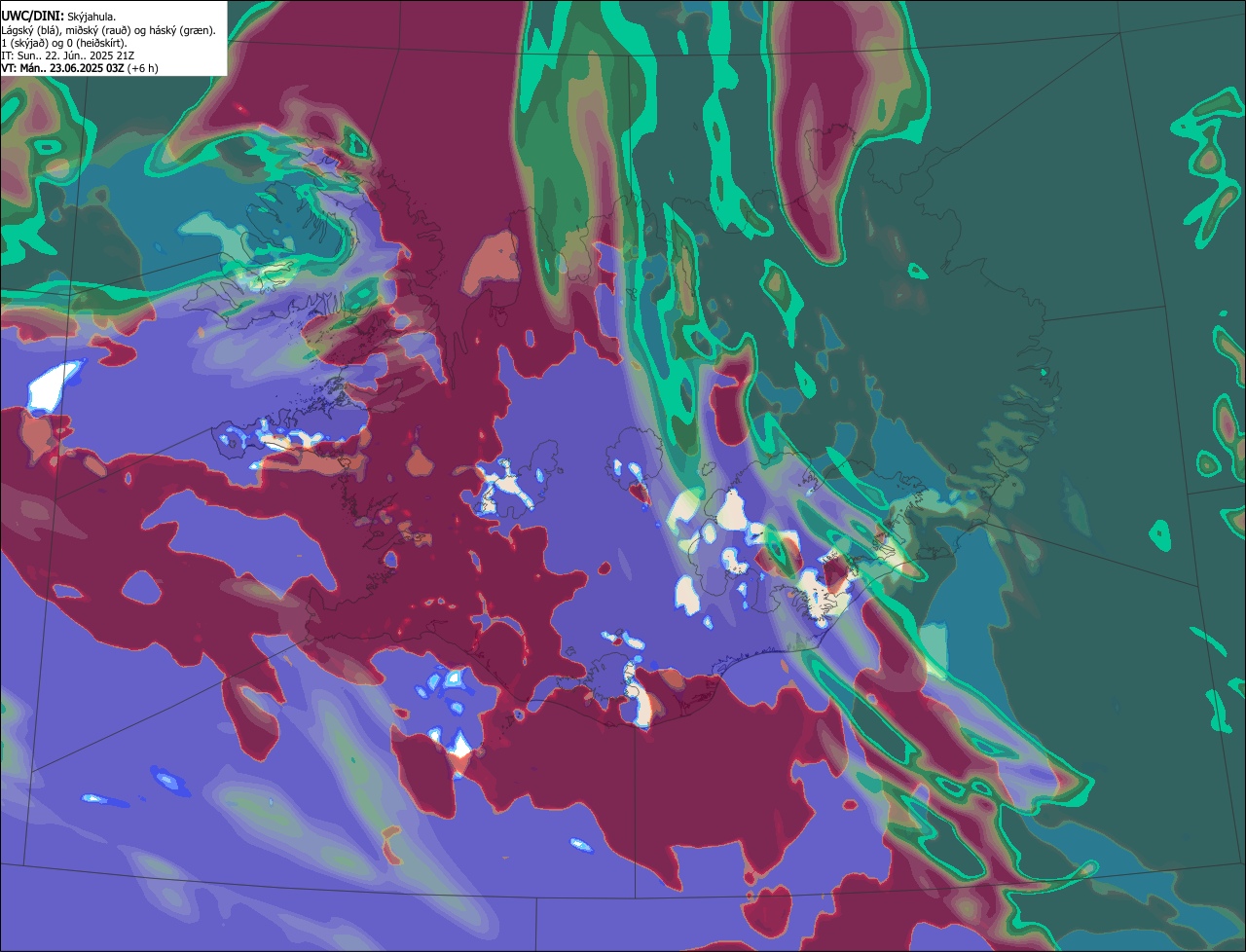Click the 'Lágský (blá), miðský (rauð)' legend line

(x=109, y=30)
